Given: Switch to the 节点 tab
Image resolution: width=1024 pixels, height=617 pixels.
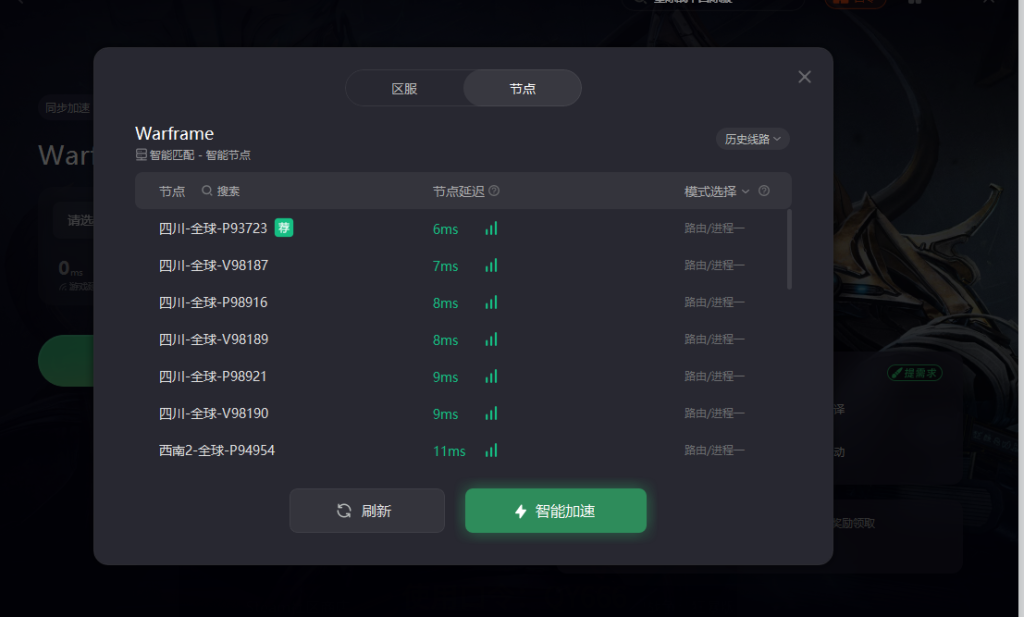Looking at the screenshot, I should pyautogui.click(x=522, y=88).
